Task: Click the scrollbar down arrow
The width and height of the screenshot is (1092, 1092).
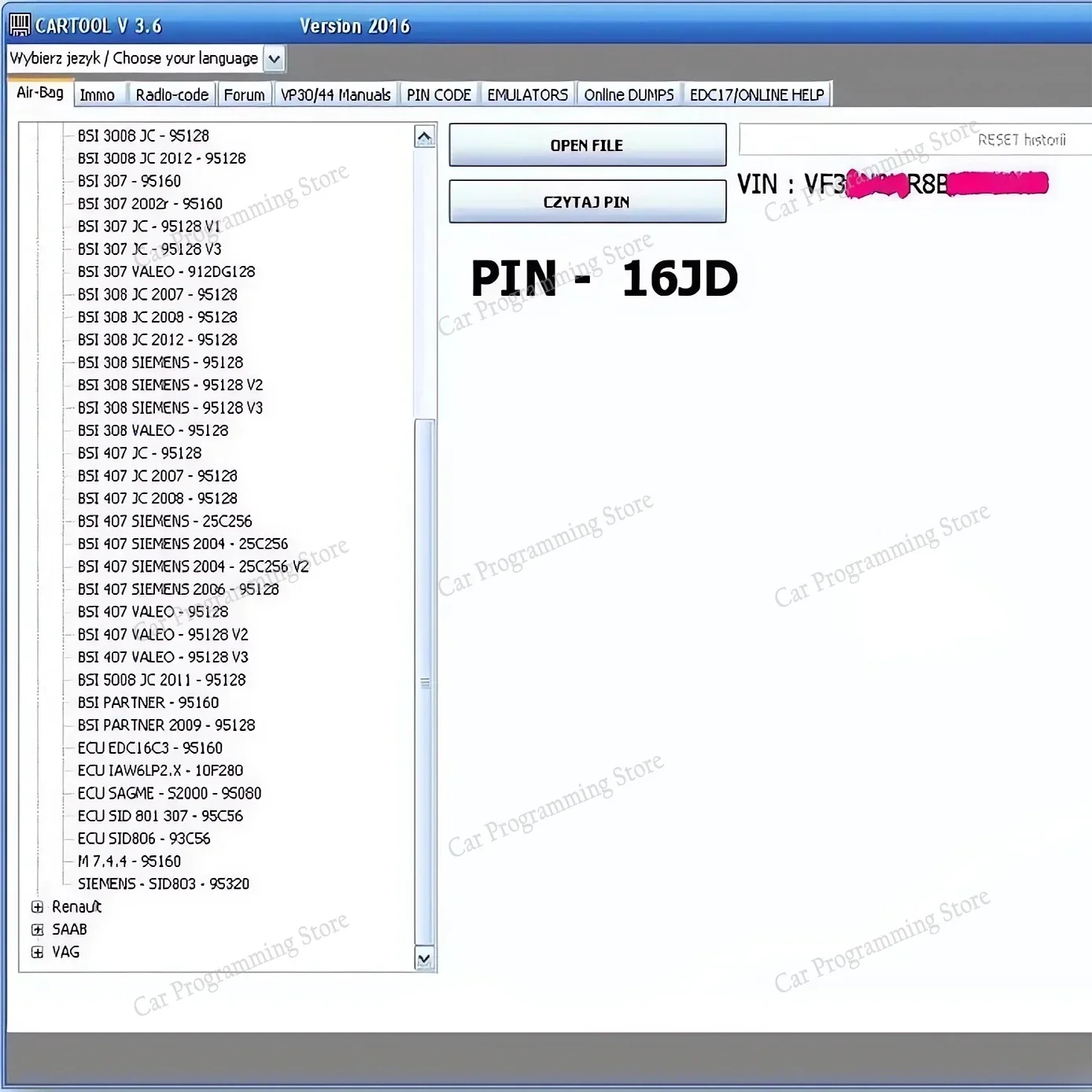Action: point(424,960)
